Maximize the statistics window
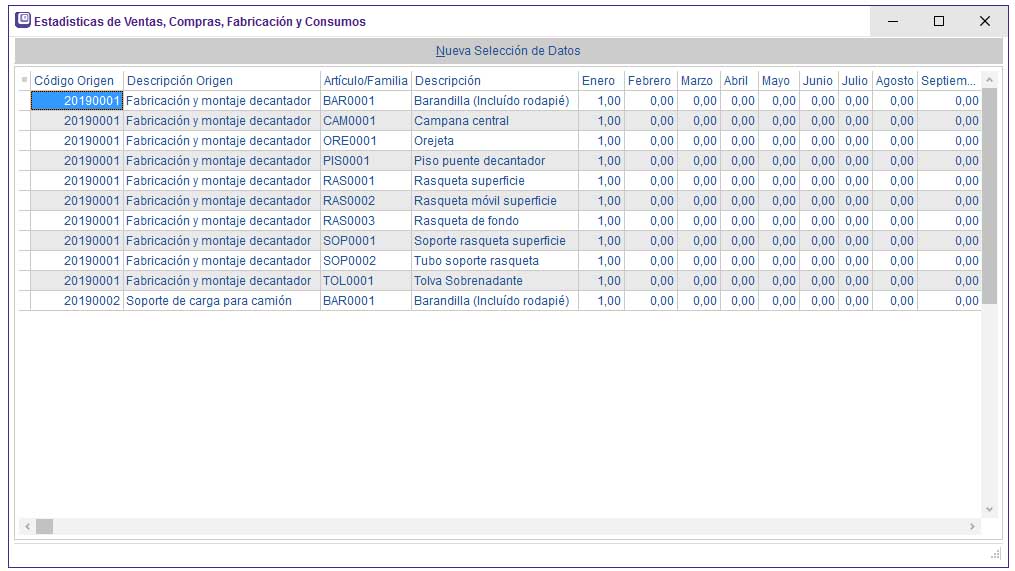The image size is (1015, 571). click(938, 21)
